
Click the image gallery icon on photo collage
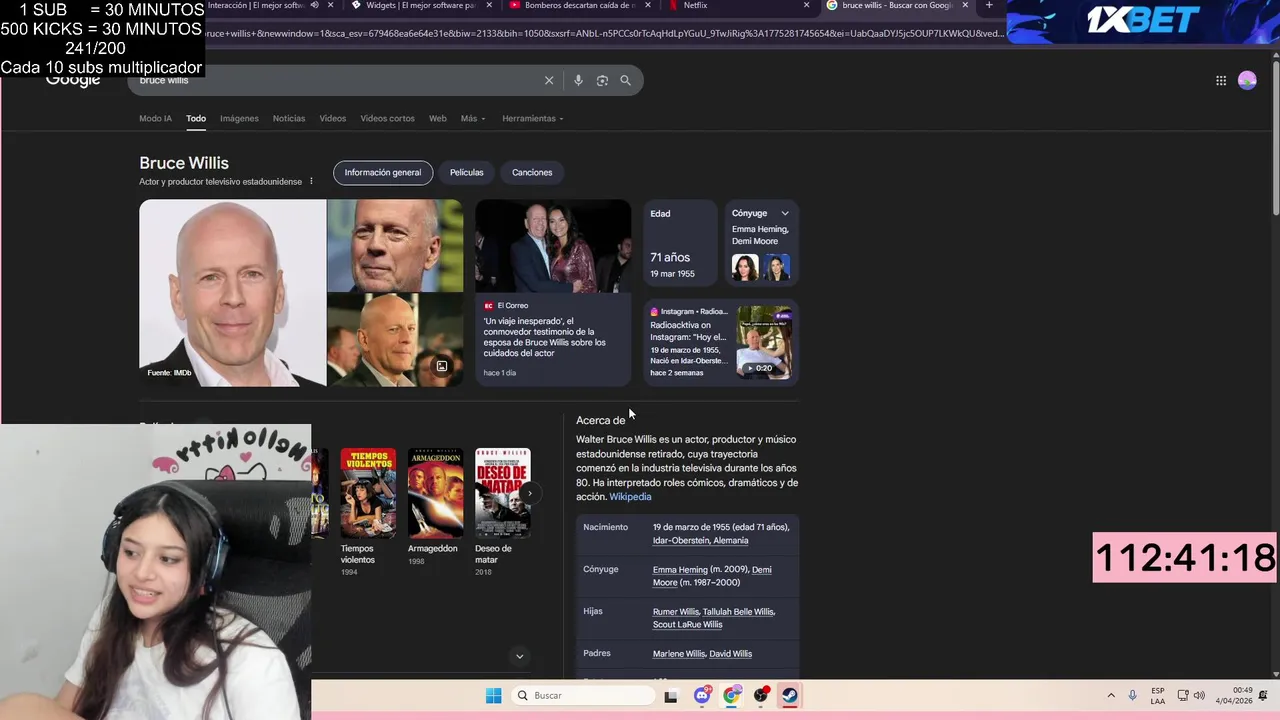click(441, 366)
